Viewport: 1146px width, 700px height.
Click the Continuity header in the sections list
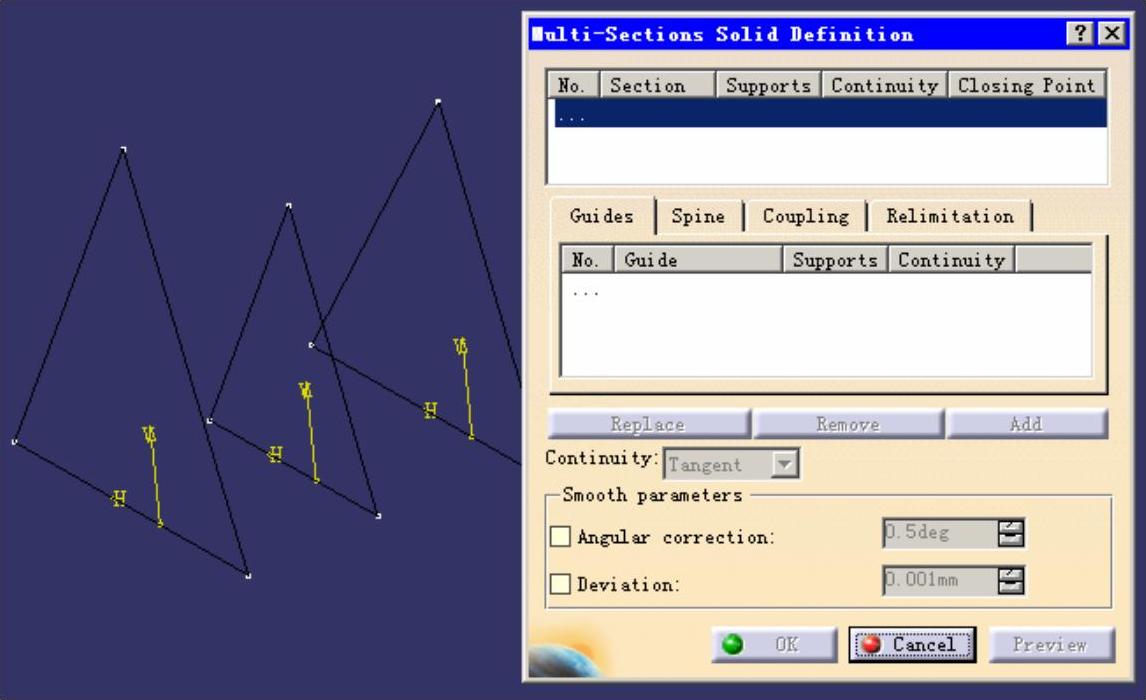[884, 85]
